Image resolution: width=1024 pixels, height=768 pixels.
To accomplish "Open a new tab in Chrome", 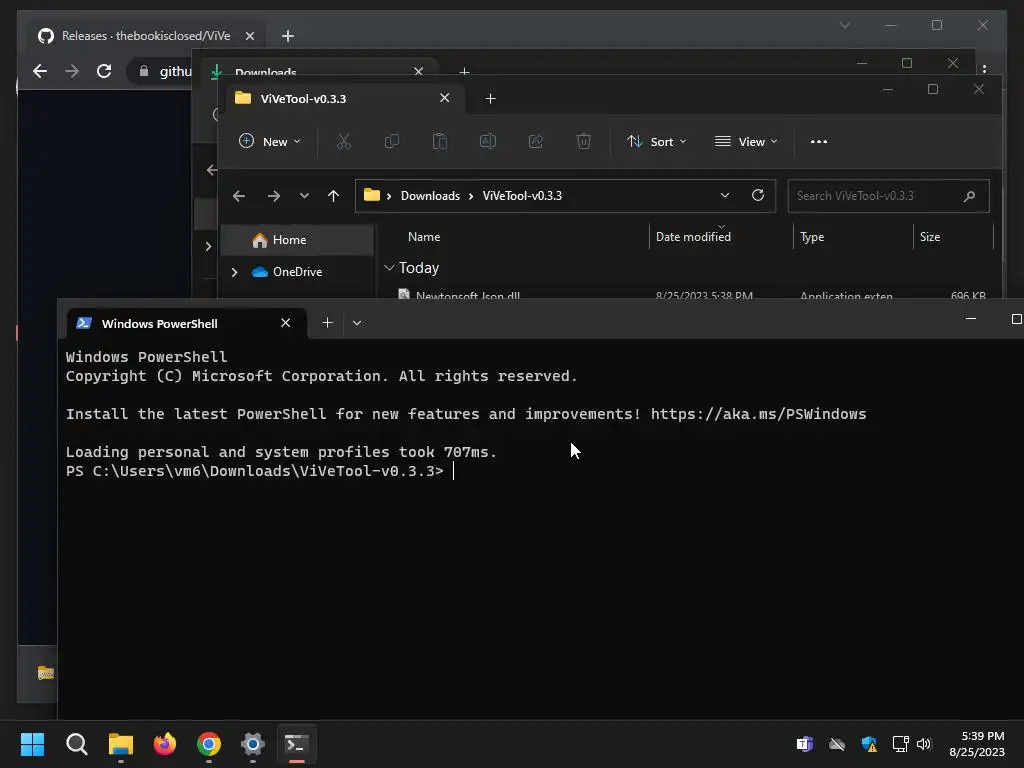I will pos(287,36).
